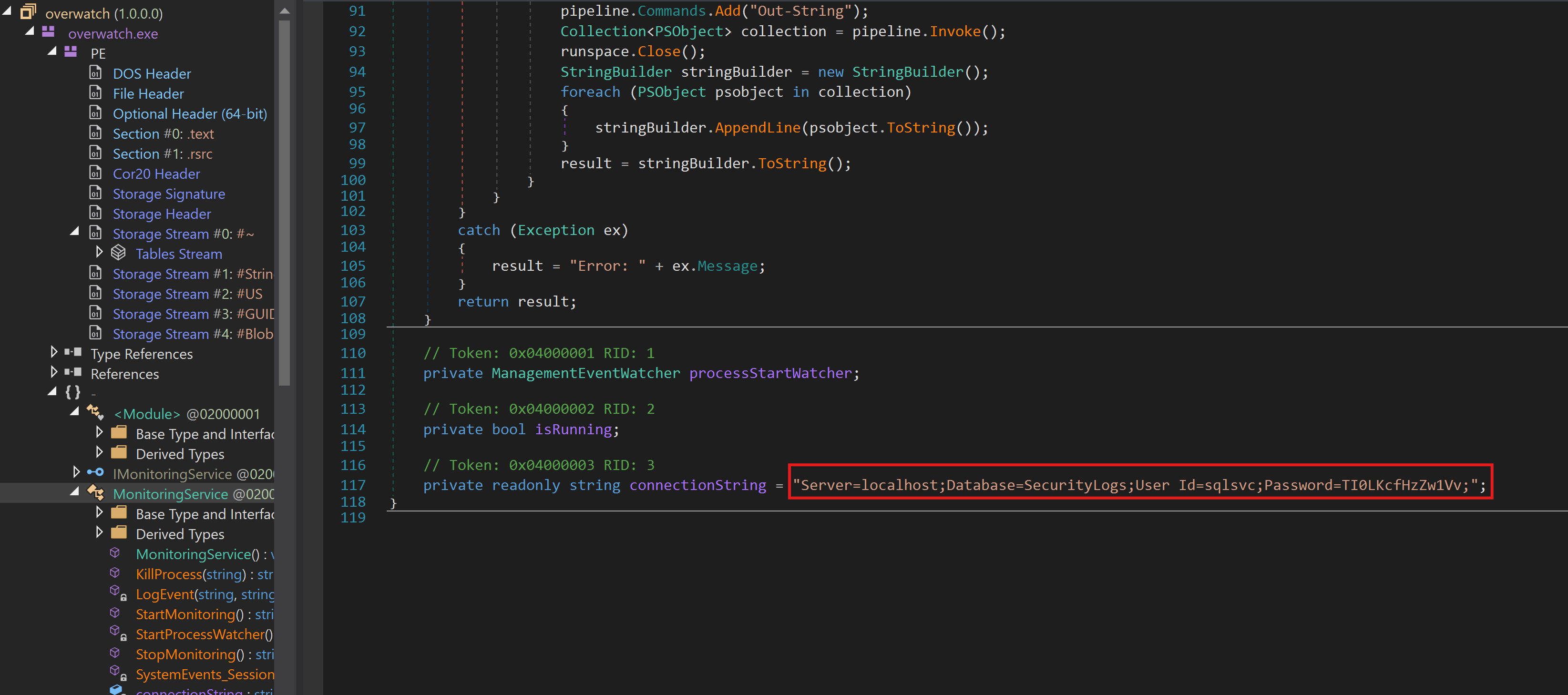Click the processStartWatcher field name

770,373
